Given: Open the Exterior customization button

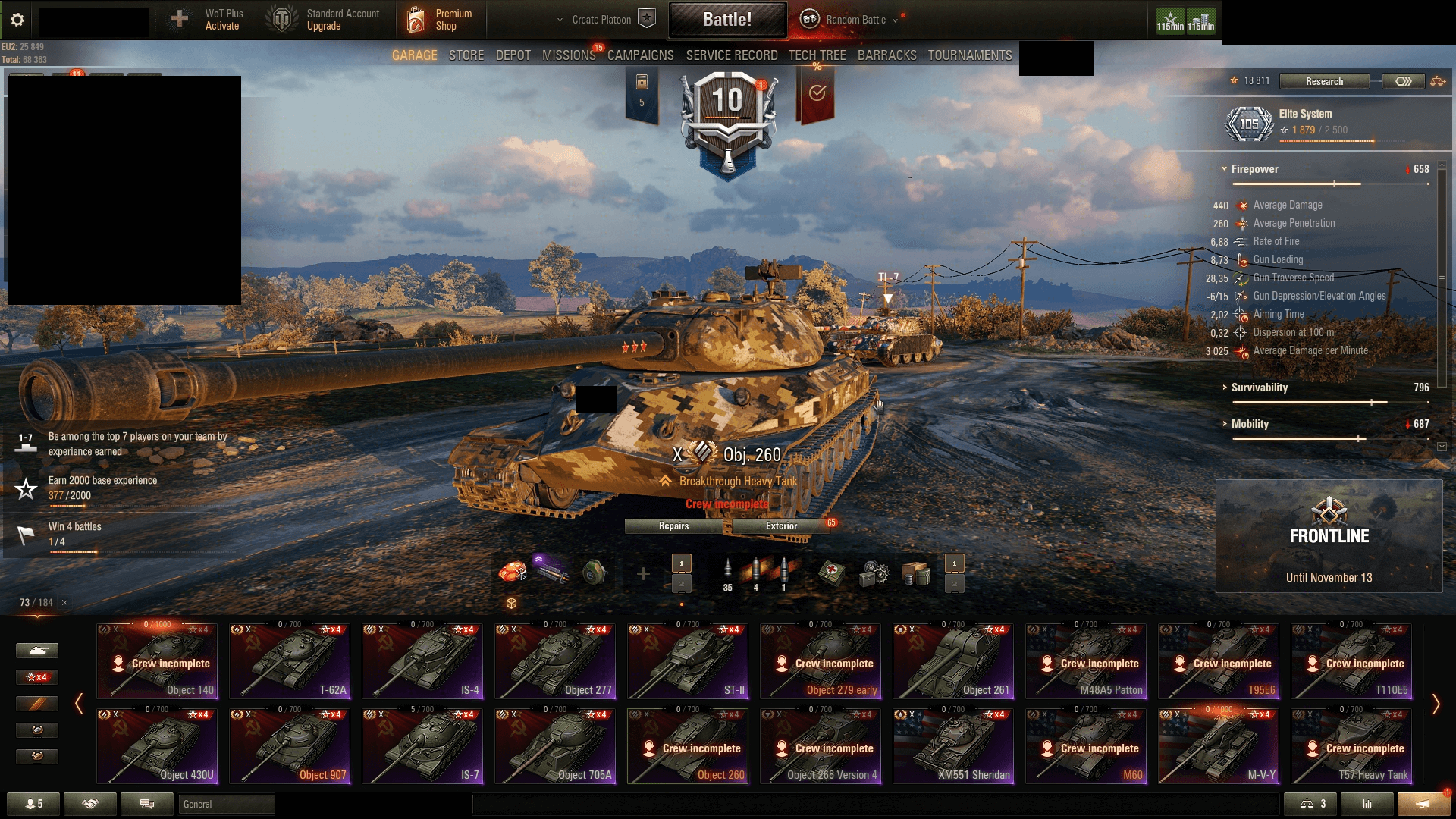Looking at the screenshot, I should [x=781, y=526].
